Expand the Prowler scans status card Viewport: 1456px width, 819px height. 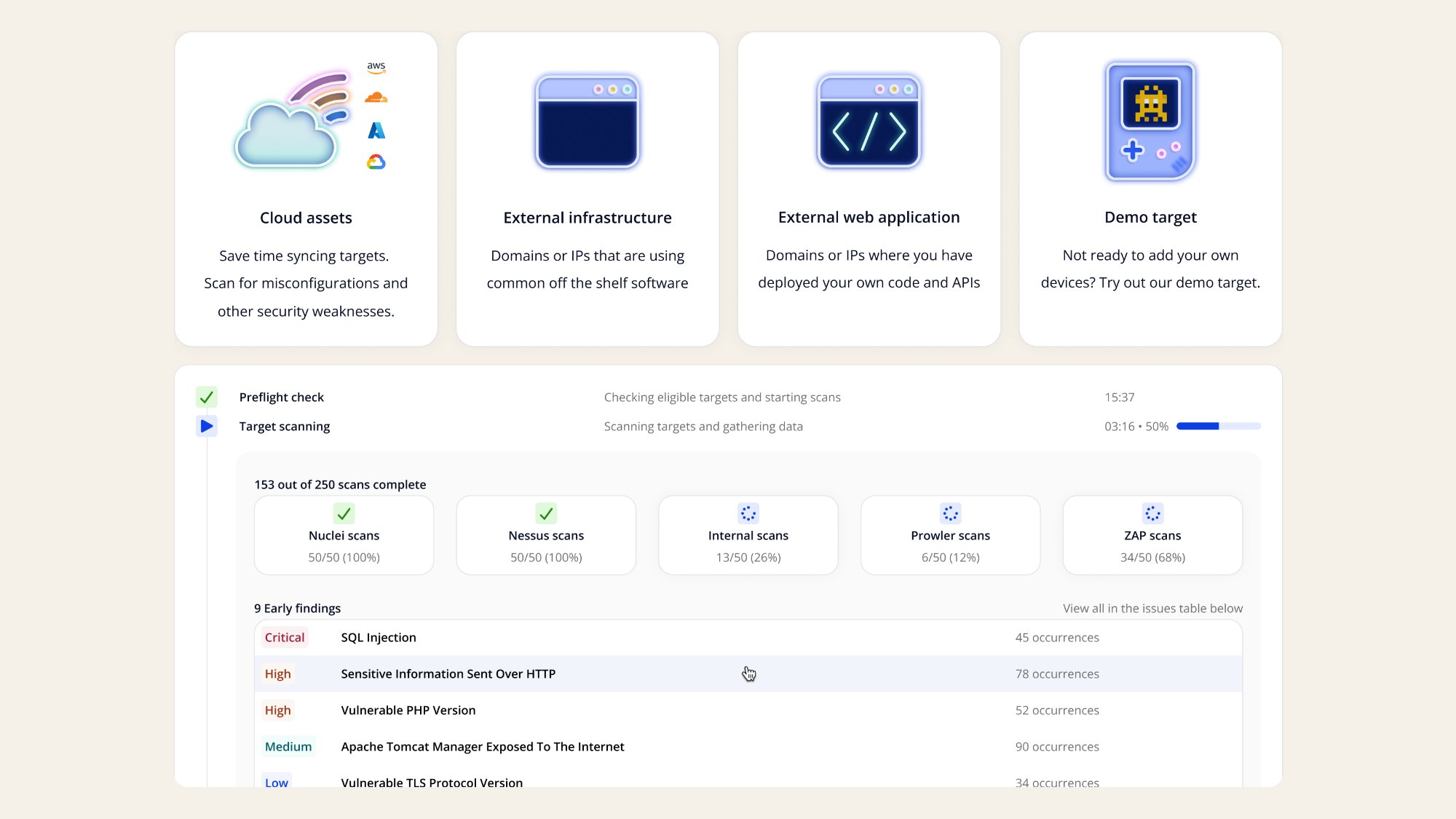(x=950, y=535)
